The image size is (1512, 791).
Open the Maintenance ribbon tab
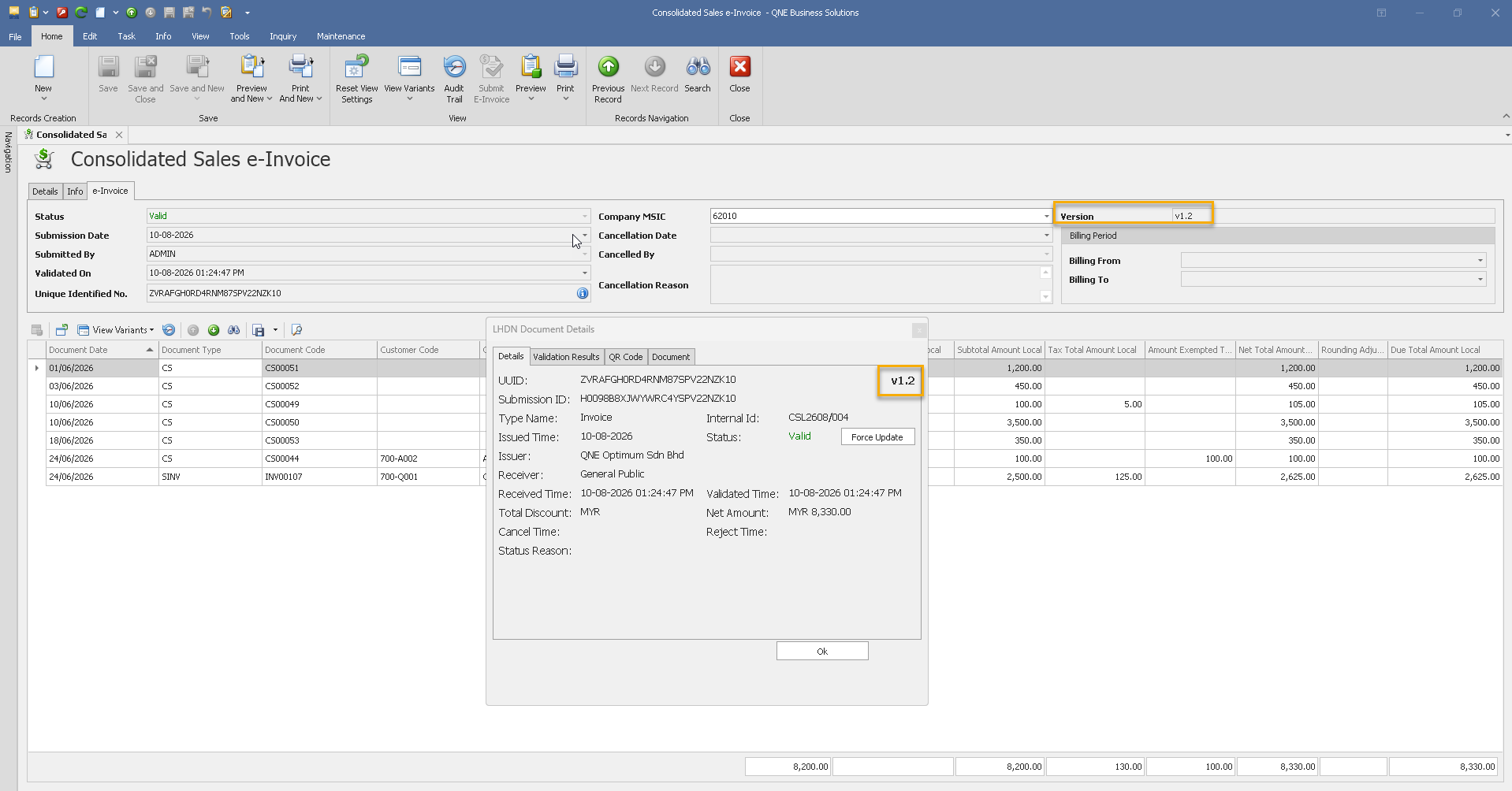pyautogui.click(x=341, y=36)
